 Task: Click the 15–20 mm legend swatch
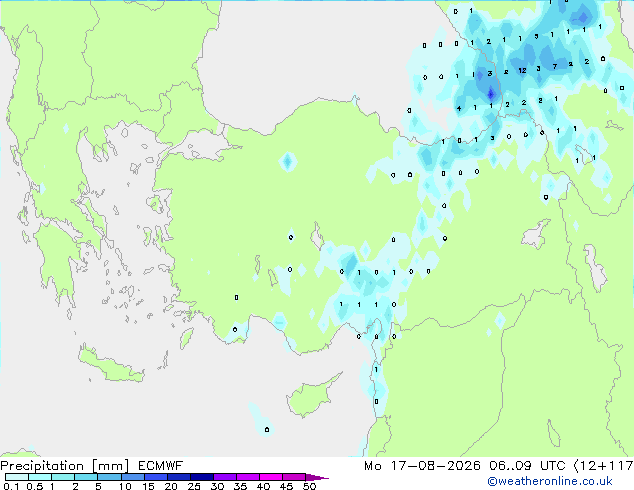pos(155,477)
